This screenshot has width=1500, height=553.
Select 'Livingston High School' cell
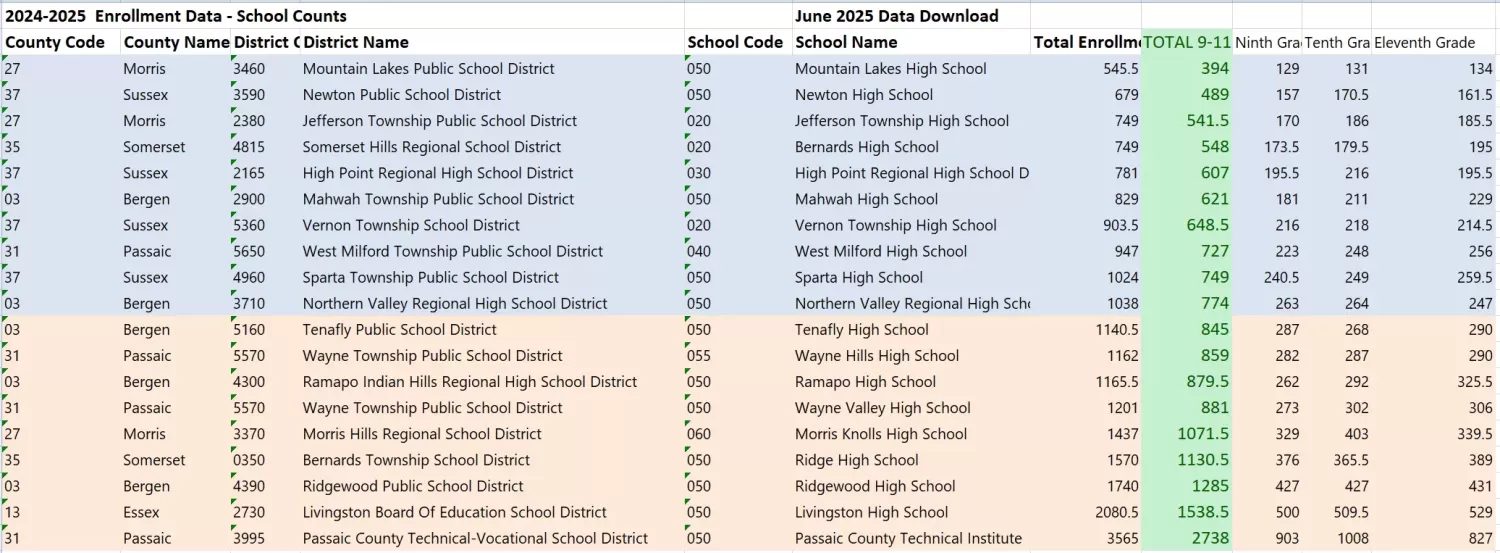(911, 512)
